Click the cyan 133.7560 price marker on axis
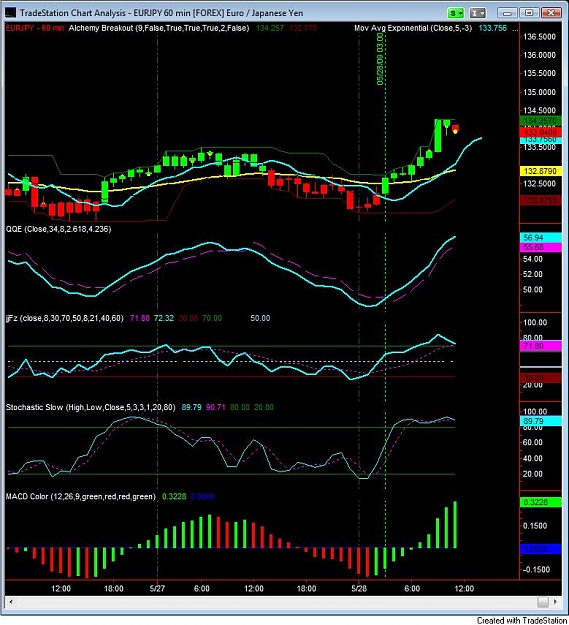The height and width of the screenshot is (625, 569). [541, 140]
